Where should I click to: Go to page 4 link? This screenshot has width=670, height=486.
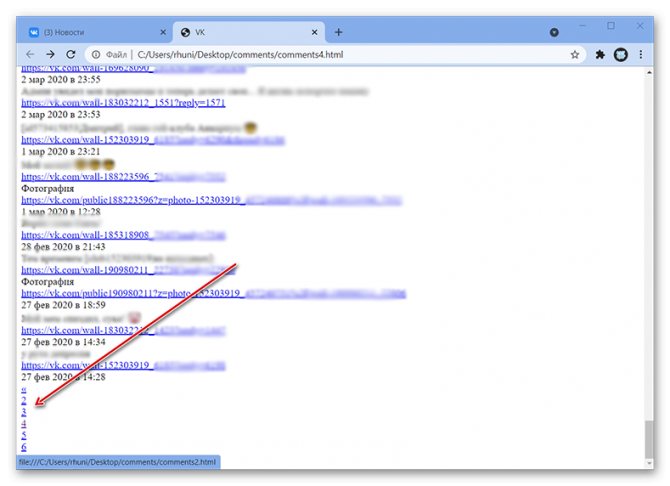pyautogui.click(x=24, y=424)
